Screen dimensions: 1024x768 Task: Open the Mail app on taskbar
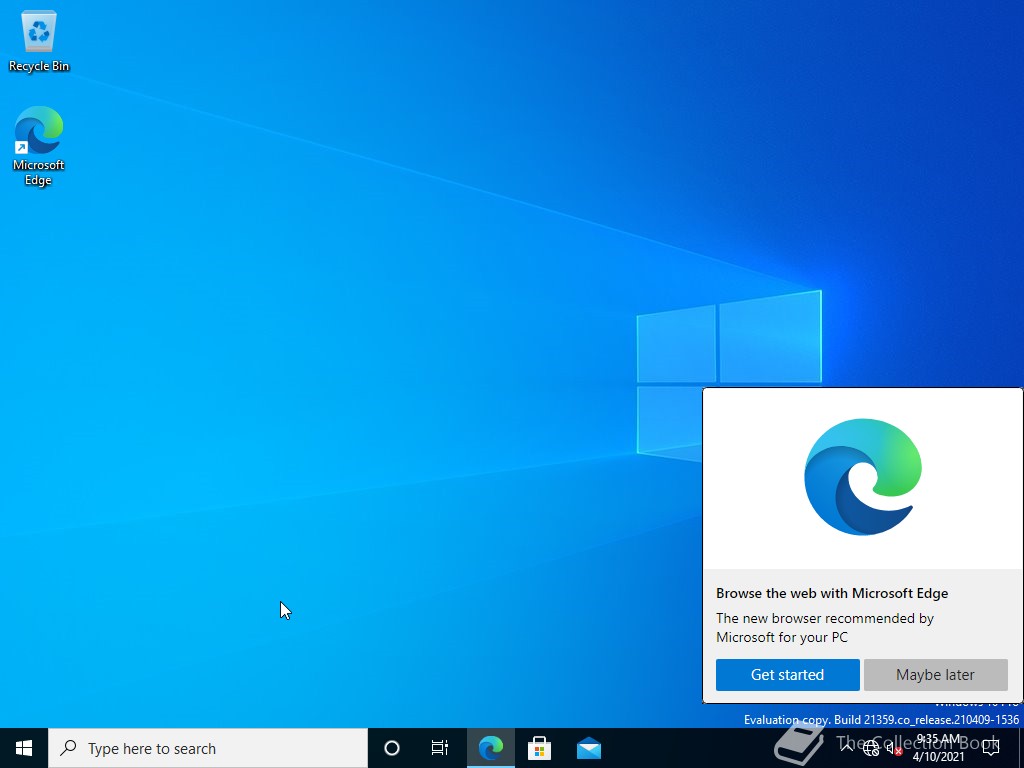[x=588, y=748]
